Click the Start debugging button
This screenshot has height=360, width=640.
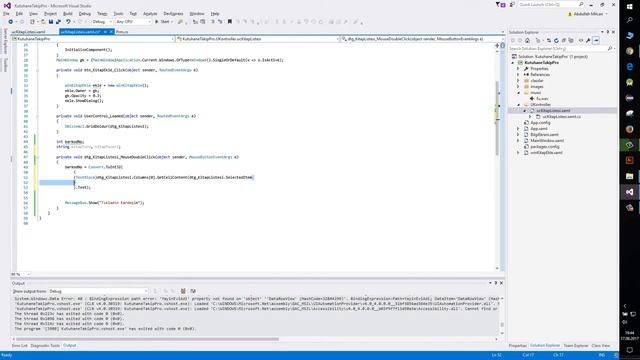[x=162, y=22]
